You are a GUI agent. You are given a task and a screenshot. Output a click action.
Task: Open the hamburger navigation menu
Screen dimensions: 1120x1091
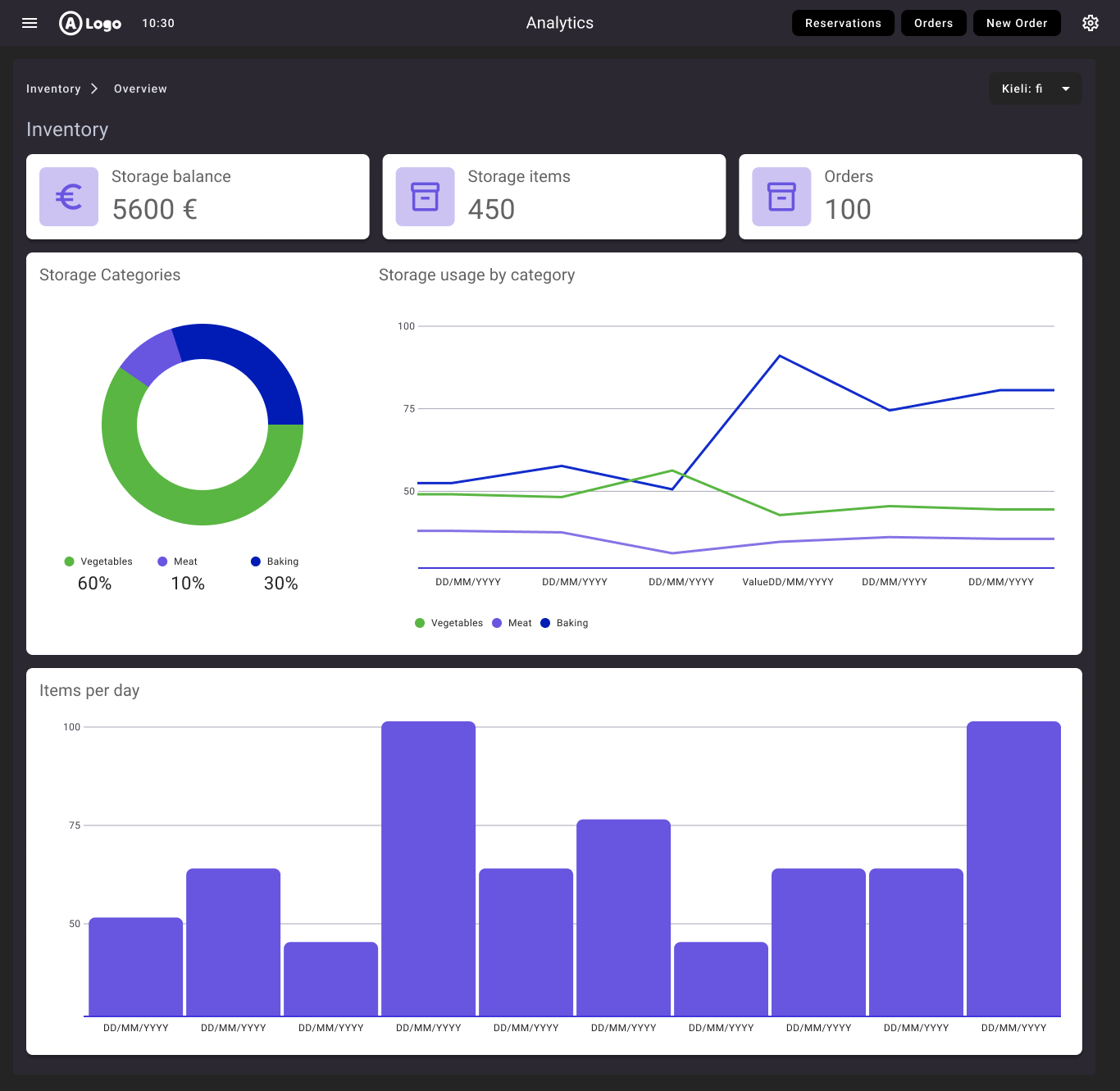tap(30, 23)
